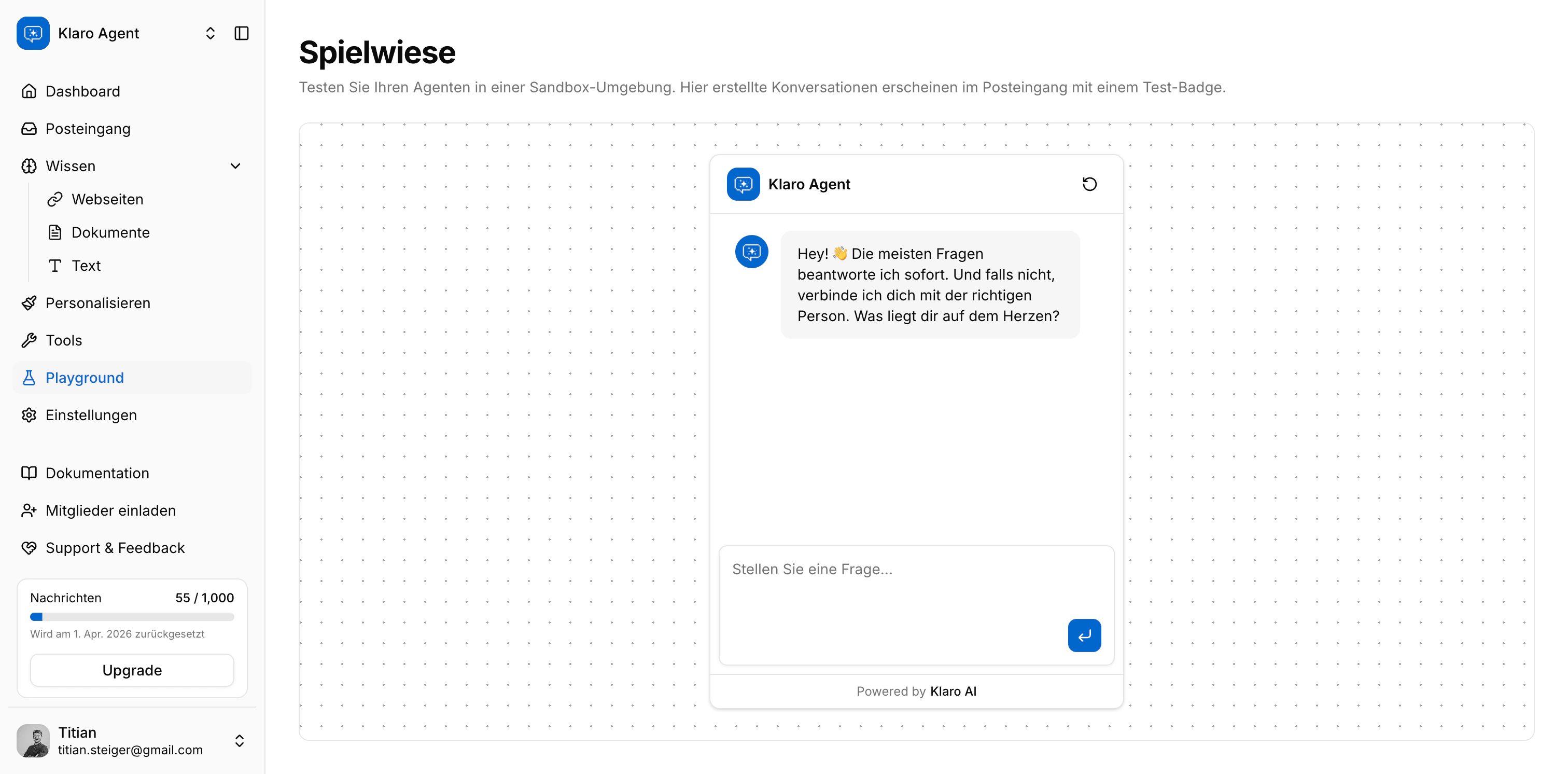Click the Tools wrench icon

click(x=29, y=340)
